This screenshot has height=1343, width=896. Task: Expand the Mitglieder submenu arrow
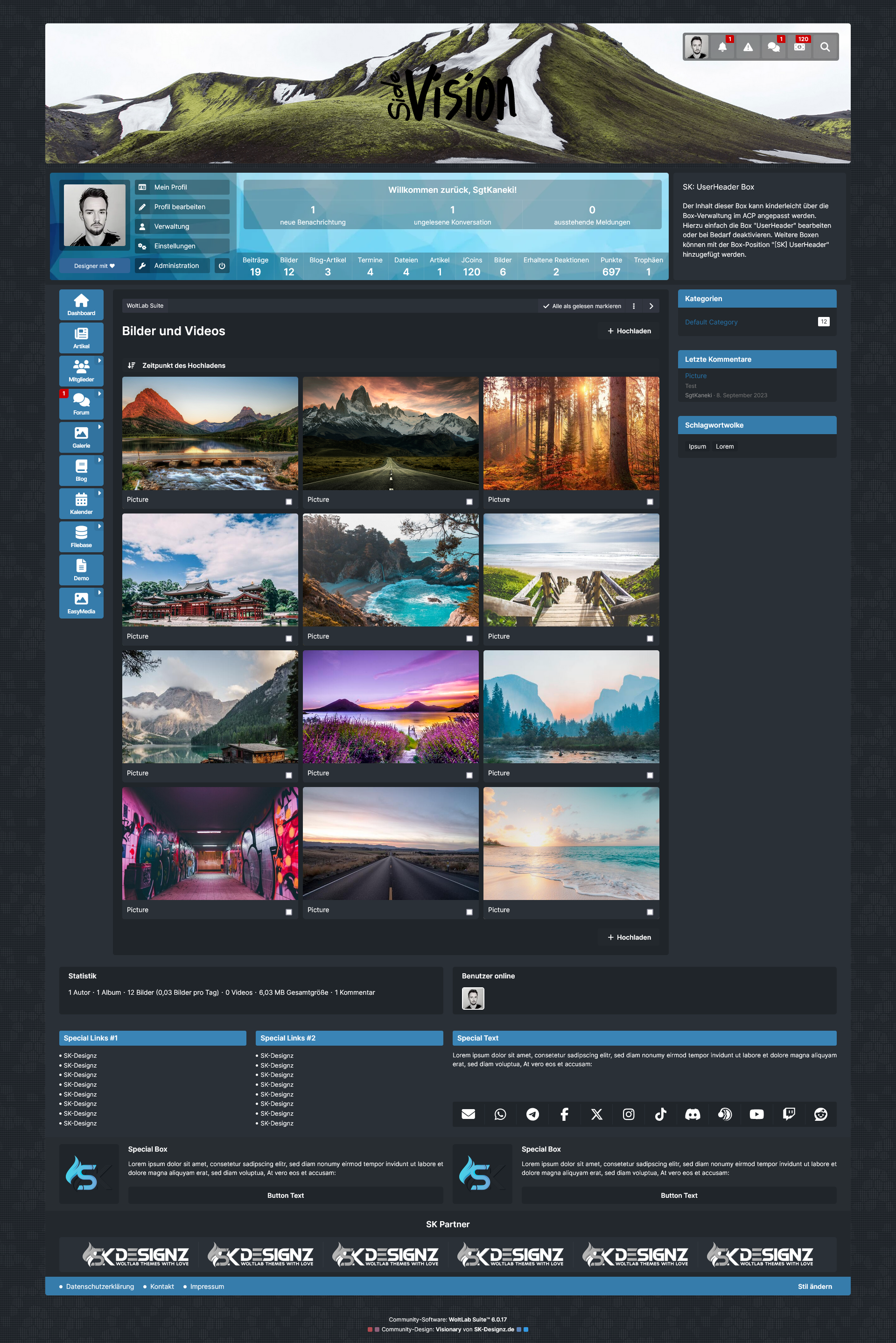coord(100,361)
